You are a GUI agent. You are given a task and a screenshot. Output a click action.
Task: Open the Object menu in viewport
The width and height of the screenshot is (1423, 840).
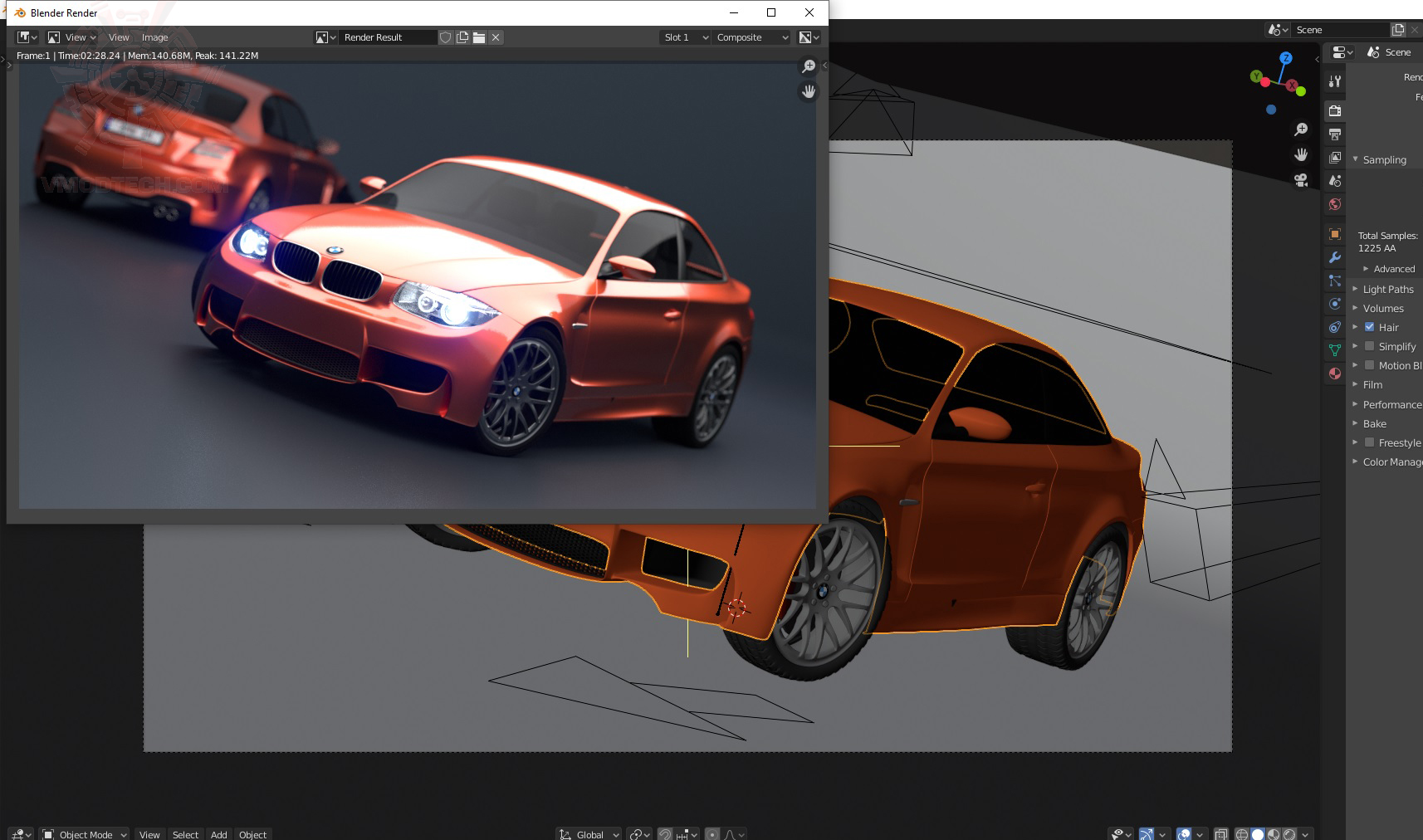click(x=252, y=834)
